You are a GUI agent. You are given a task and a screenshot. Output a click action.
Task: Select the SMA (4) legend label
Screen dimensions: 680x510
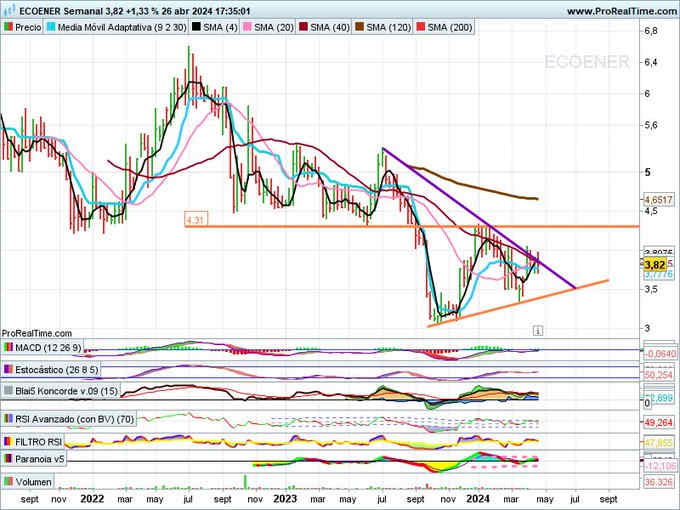(220, 27)
